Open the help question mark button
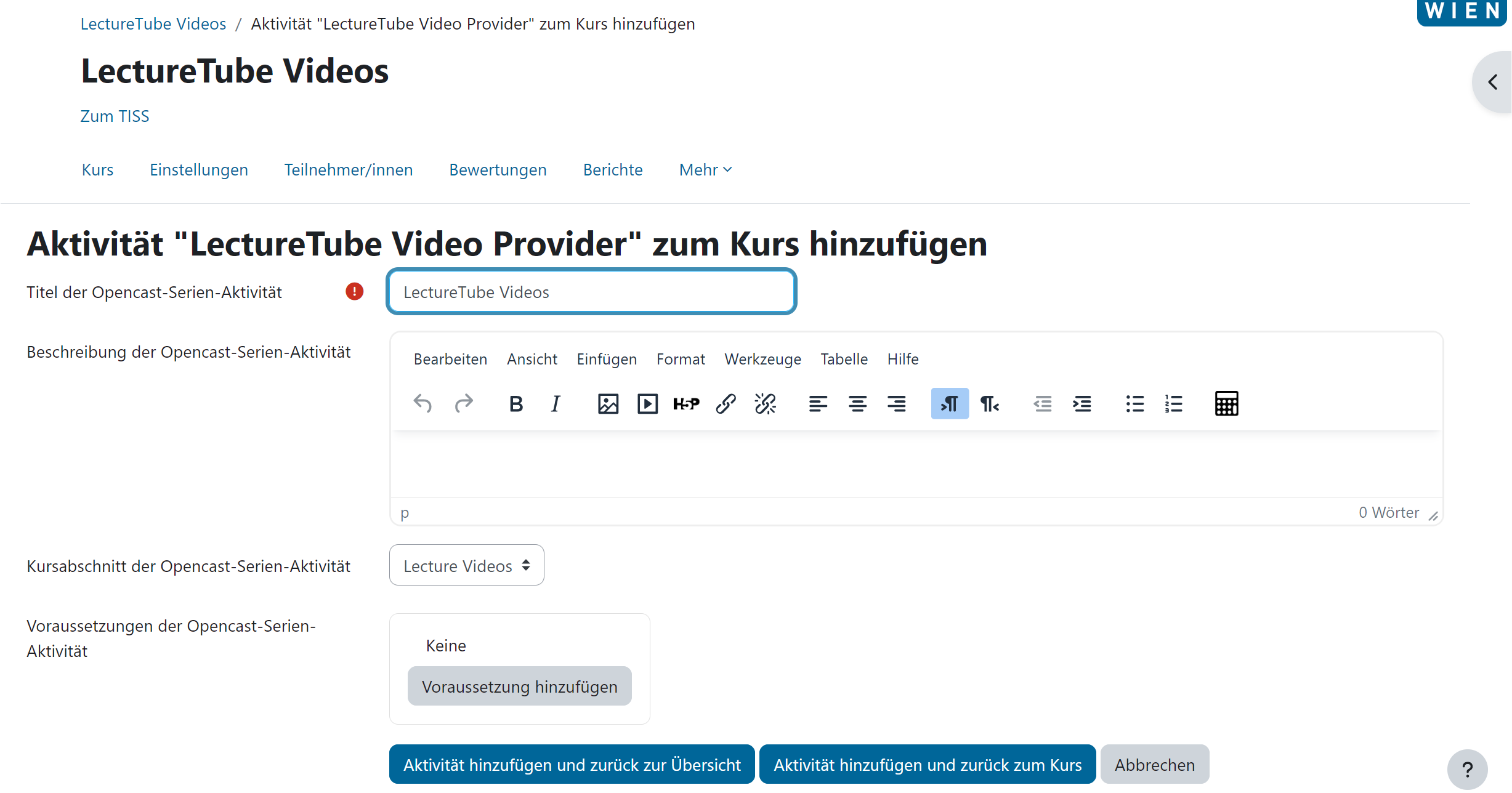 1468,769
